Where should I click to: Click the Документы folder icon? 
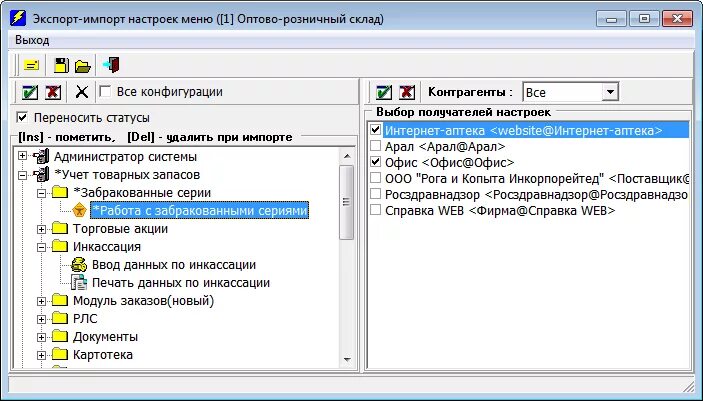coord(60,336)
